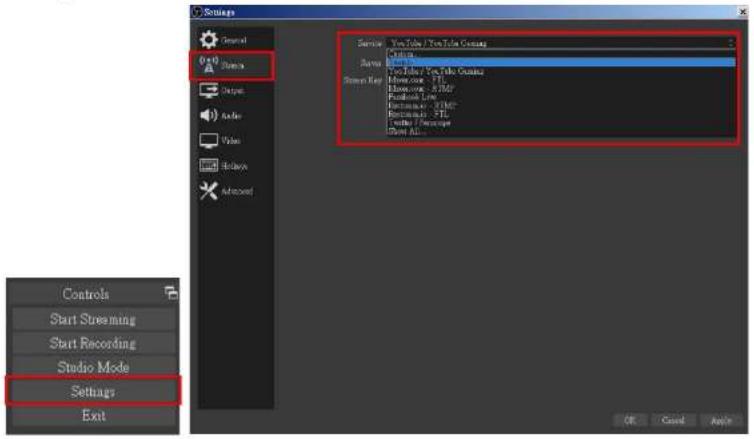Select Restream.io - FTL service option
Image resolution: width=754 pixels, height=439 pixels.
click(x=561, y=114)
